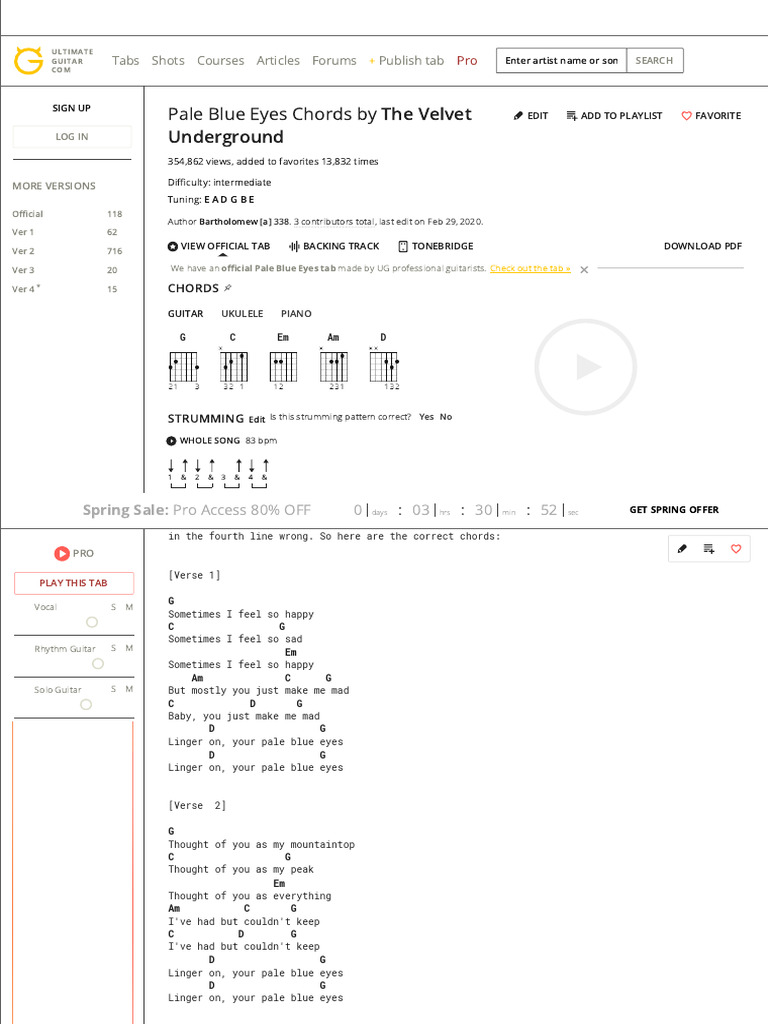Screen dimensions: 768x1024
Task: Click the LOG IN button
Action: pyautogui.click(x=72, y=136)
